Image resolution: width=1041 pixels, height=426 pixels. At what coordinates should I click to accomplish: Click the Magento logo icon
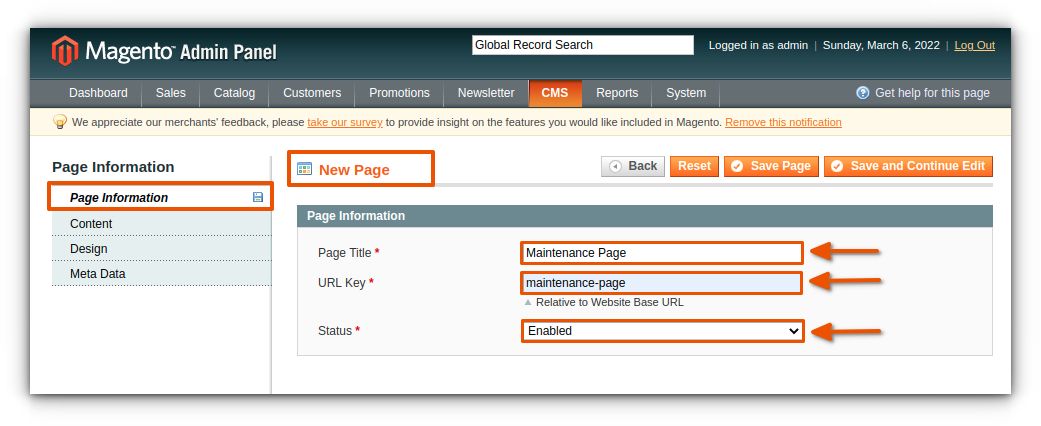tap(65, 51)
